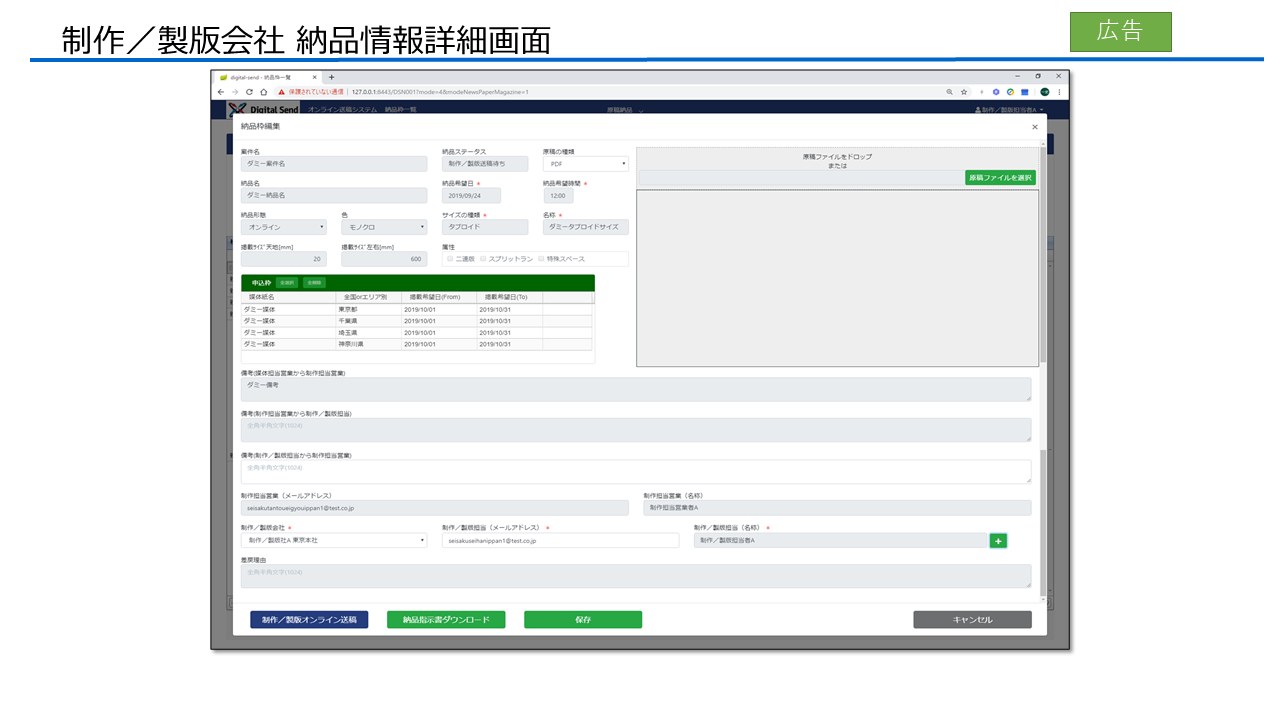1280x720 pixels.
Task: Close the 納品枠編集 dialog with the X
Action: pos(1034,127)
